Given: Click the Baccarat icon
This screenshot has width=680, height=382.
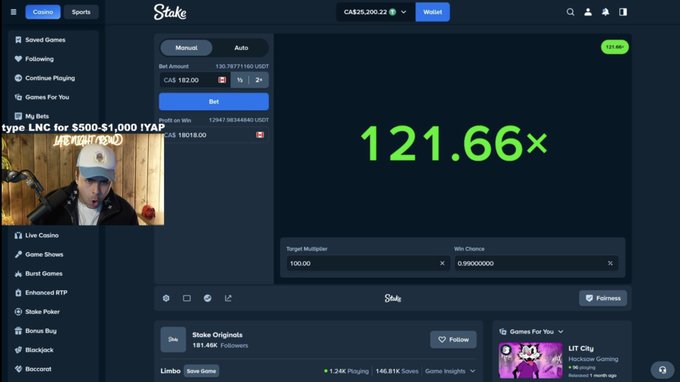Looking at the screenshot, I should click(18, 369).
